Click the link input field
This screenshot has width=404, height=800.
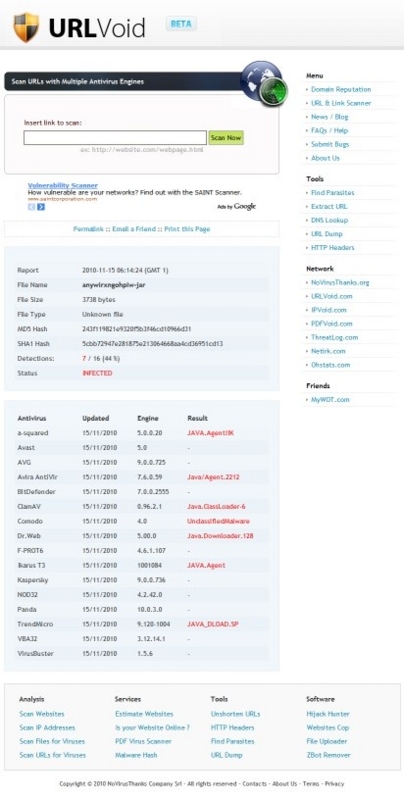pyautogui.click(x=115, y=138)
